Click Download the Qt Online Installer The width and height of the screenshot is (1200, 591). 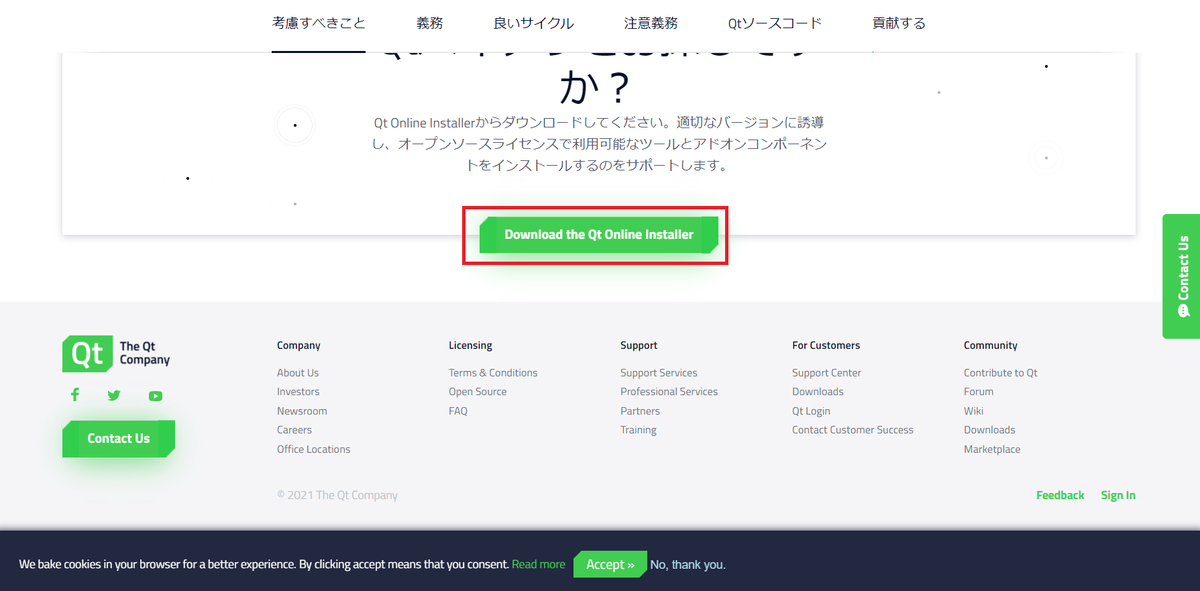[598, 235]
